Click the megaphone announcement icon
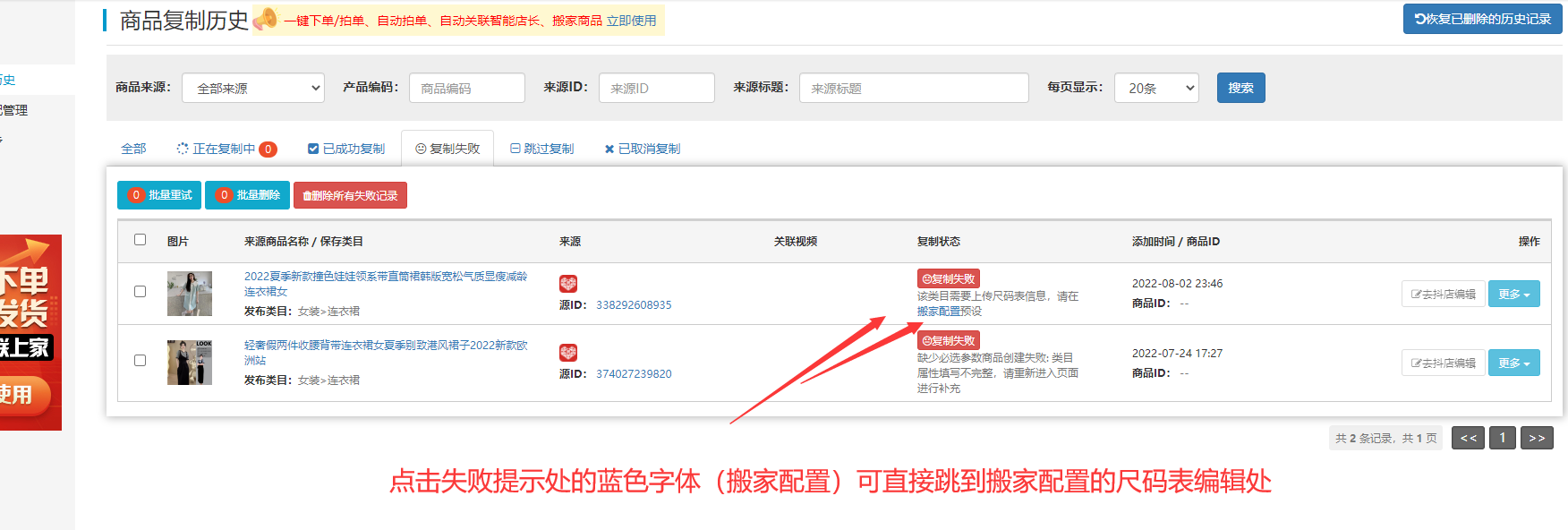This screenshot has height=530, width=1568. [265, 19]
